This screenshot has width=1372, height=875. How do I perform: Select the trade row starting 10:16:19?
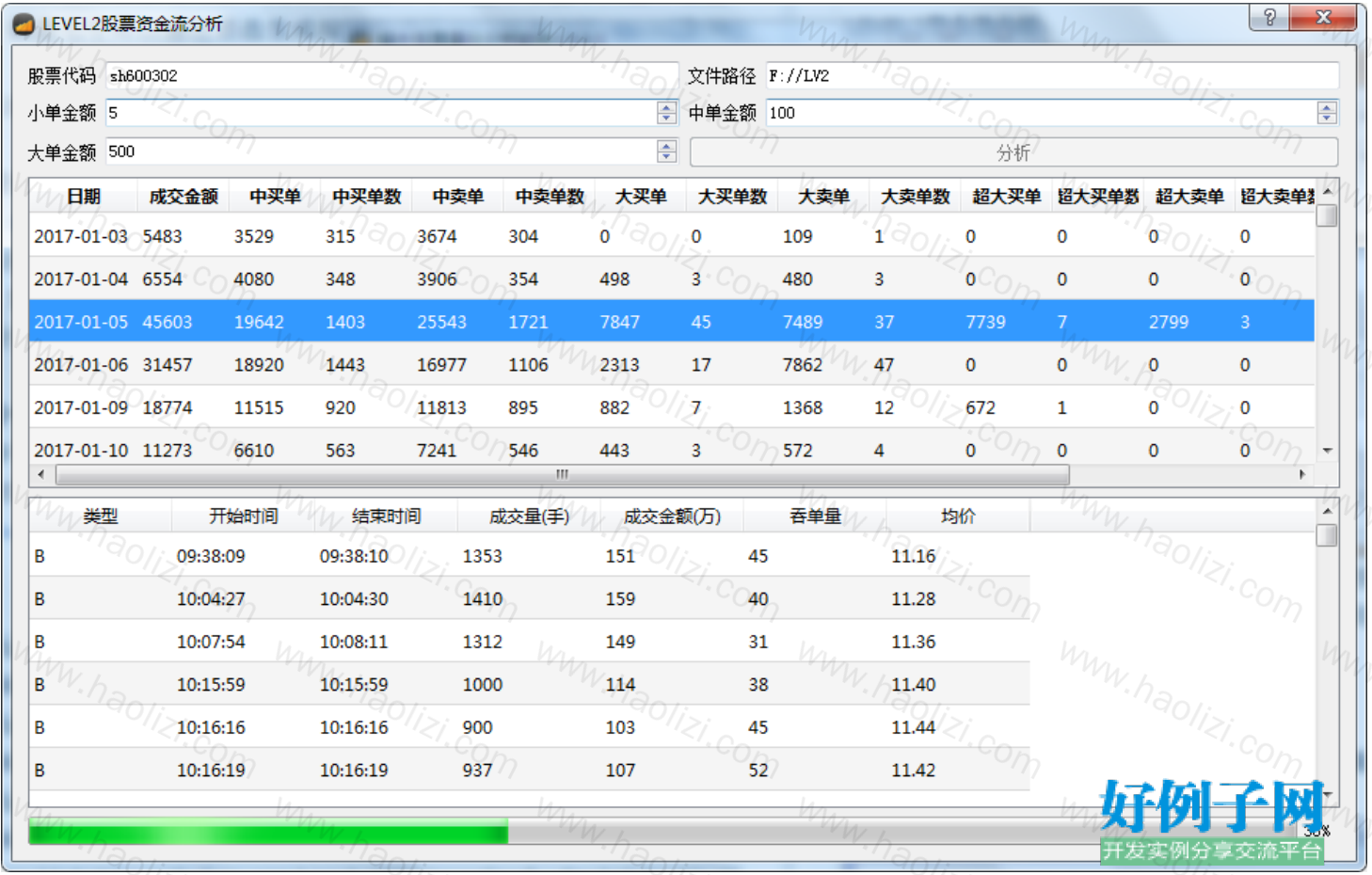[530, 770]
